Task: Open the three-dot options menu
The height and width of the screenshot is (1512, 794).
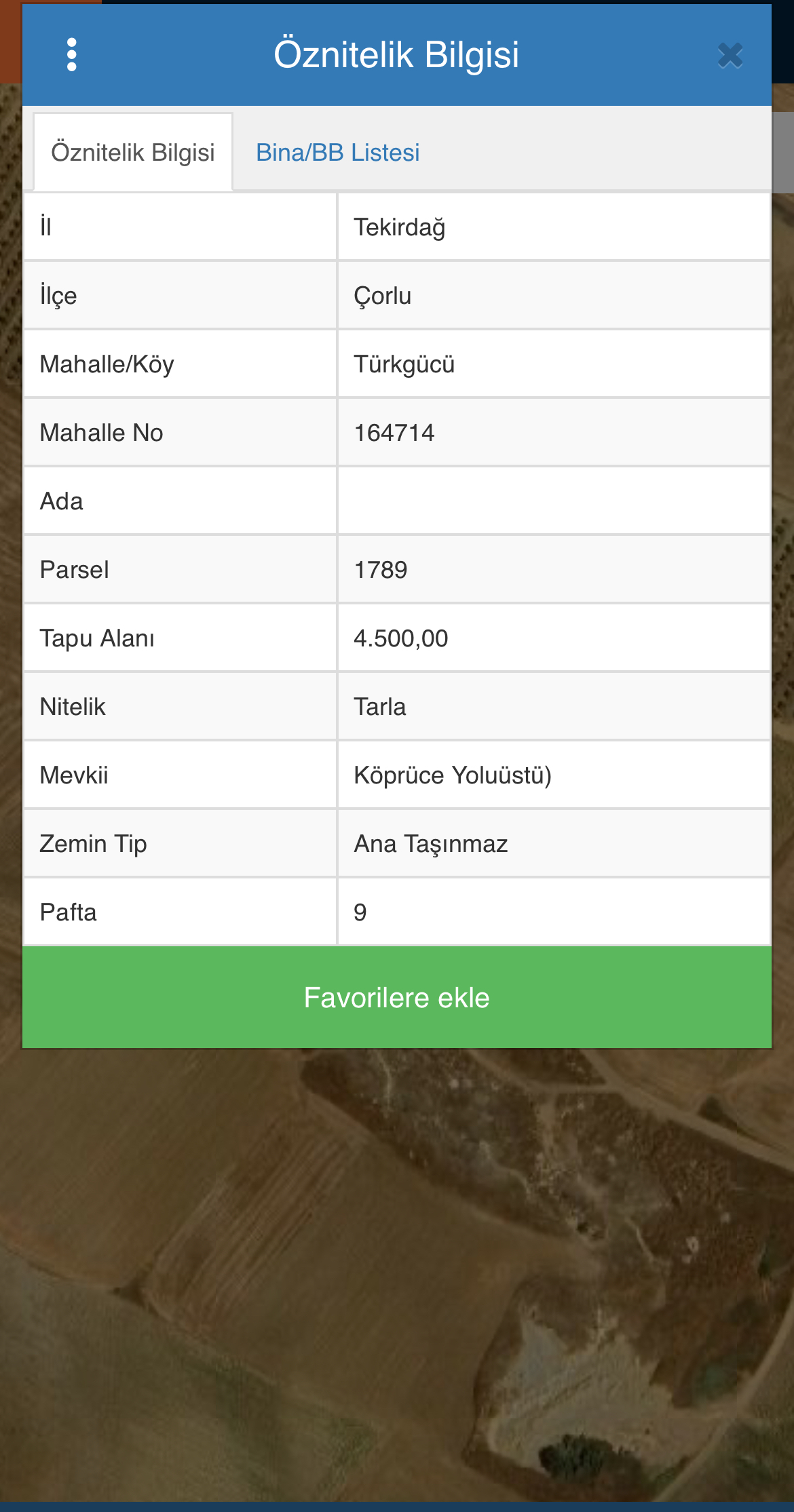Action: pos(72,54)
